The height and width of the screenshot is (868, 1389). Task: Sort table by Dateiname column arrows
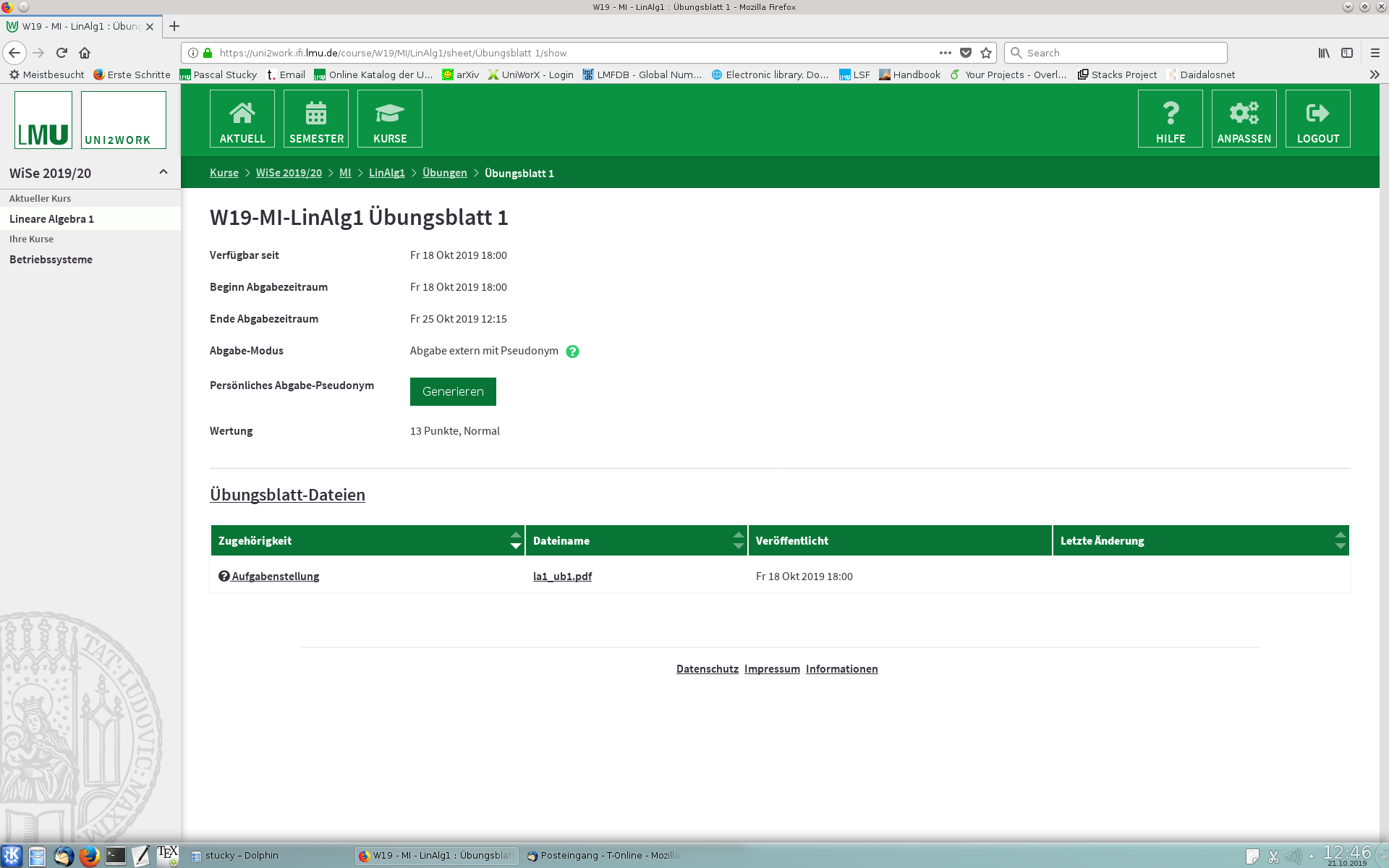738,540
